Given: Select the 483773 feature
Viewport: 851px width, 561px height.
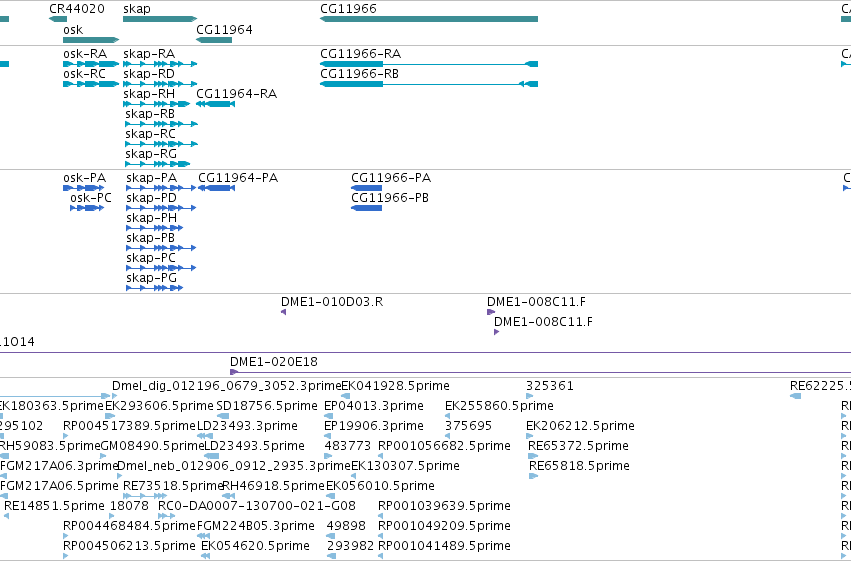Looking at the screenshot, I should pos(328,456).
